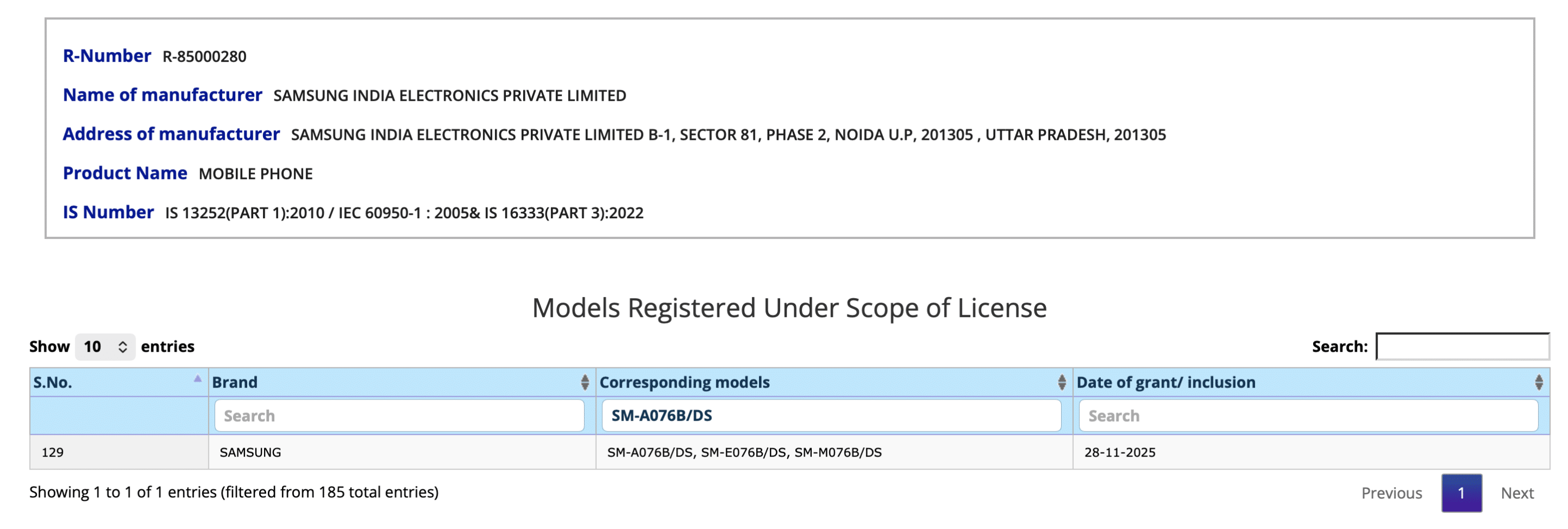Go to the Previous page

coord(1392,493)
